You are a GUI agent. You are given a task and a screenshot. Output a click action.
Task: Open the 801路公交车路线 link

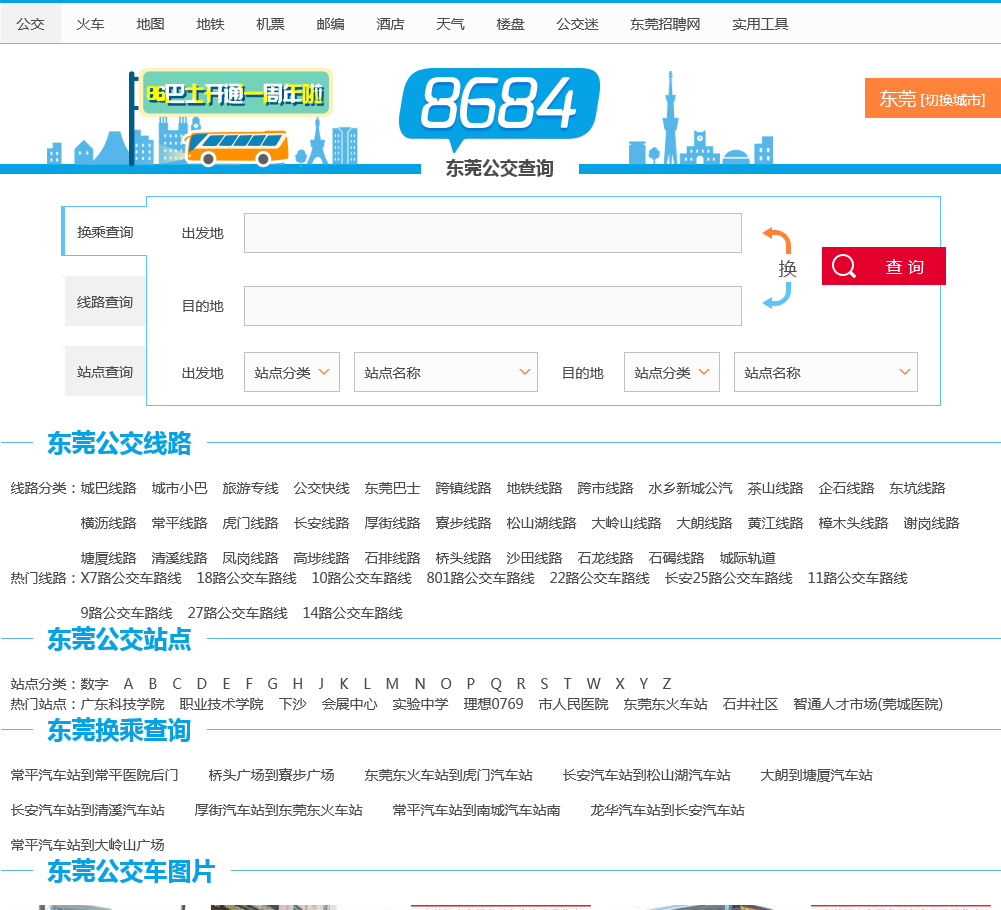(480, 579)
